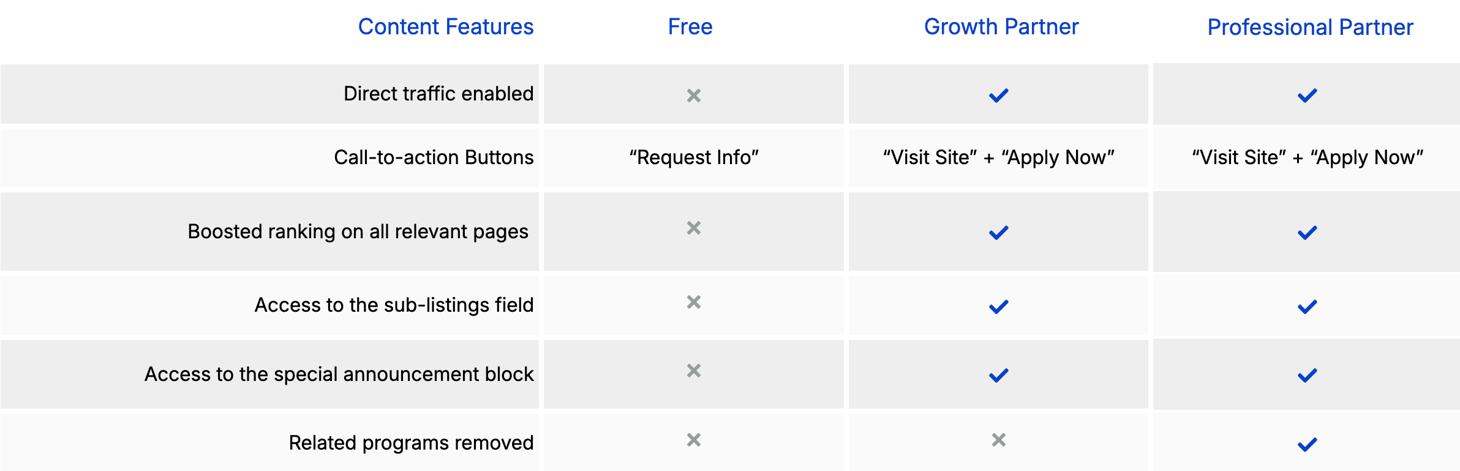Viewport: 1460px width, 471px height.
Task: Select the Free plan column header
Action: pos(690,27)
